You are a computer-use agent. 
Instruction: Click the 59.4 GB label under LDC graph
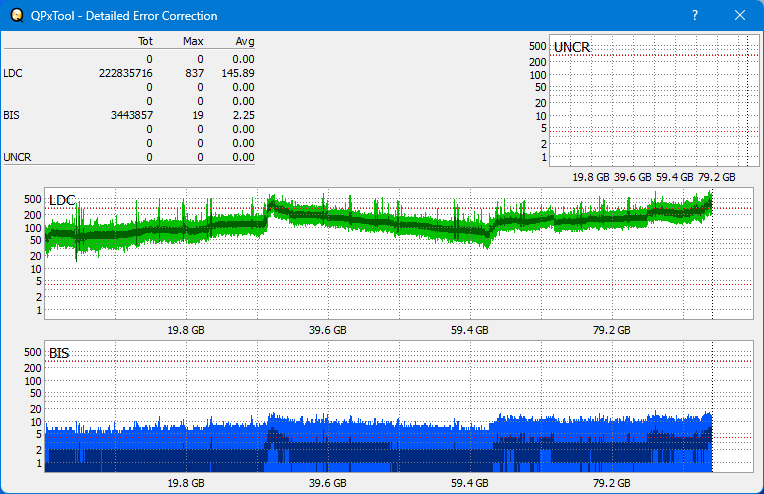469,330
